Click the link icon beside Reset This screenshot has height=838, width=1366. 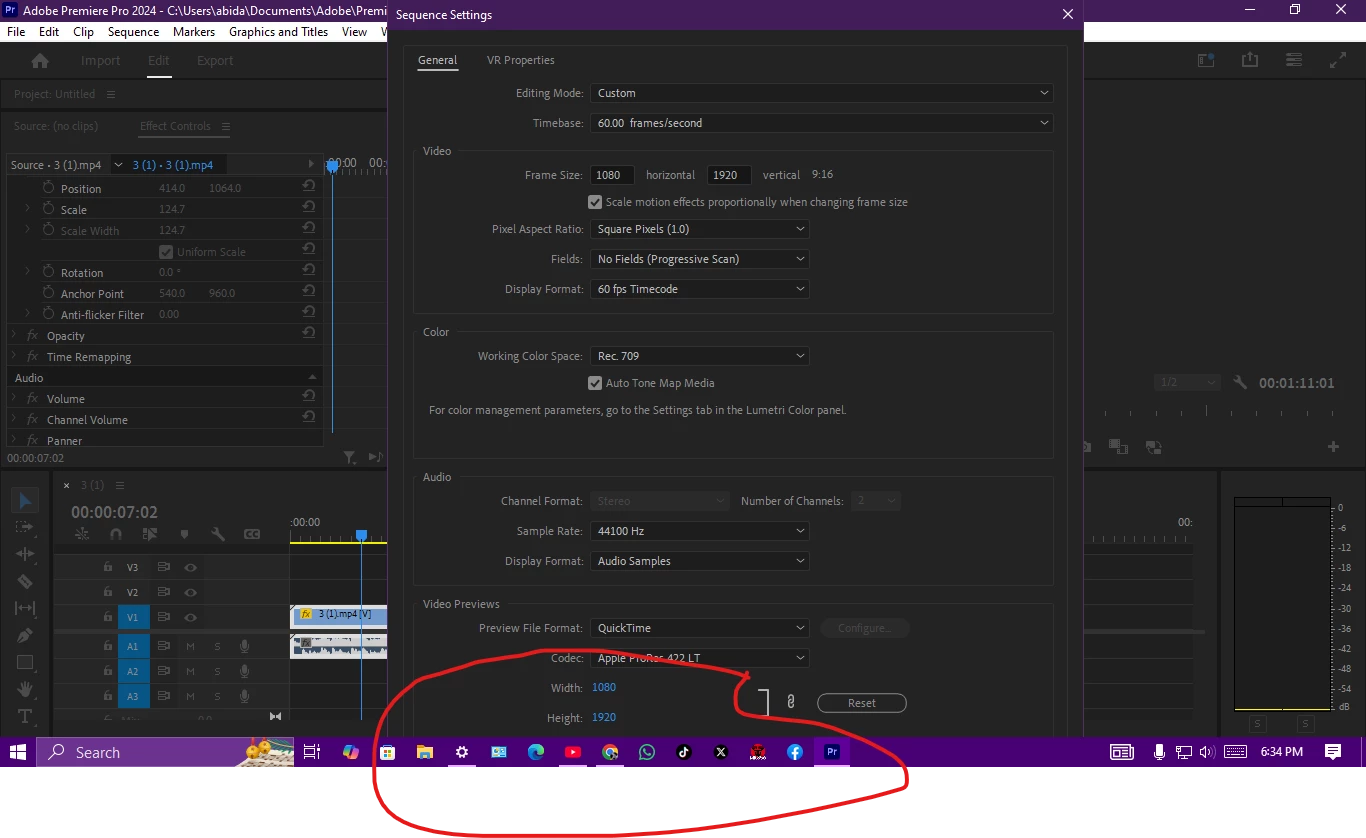[x=790, y=702]
